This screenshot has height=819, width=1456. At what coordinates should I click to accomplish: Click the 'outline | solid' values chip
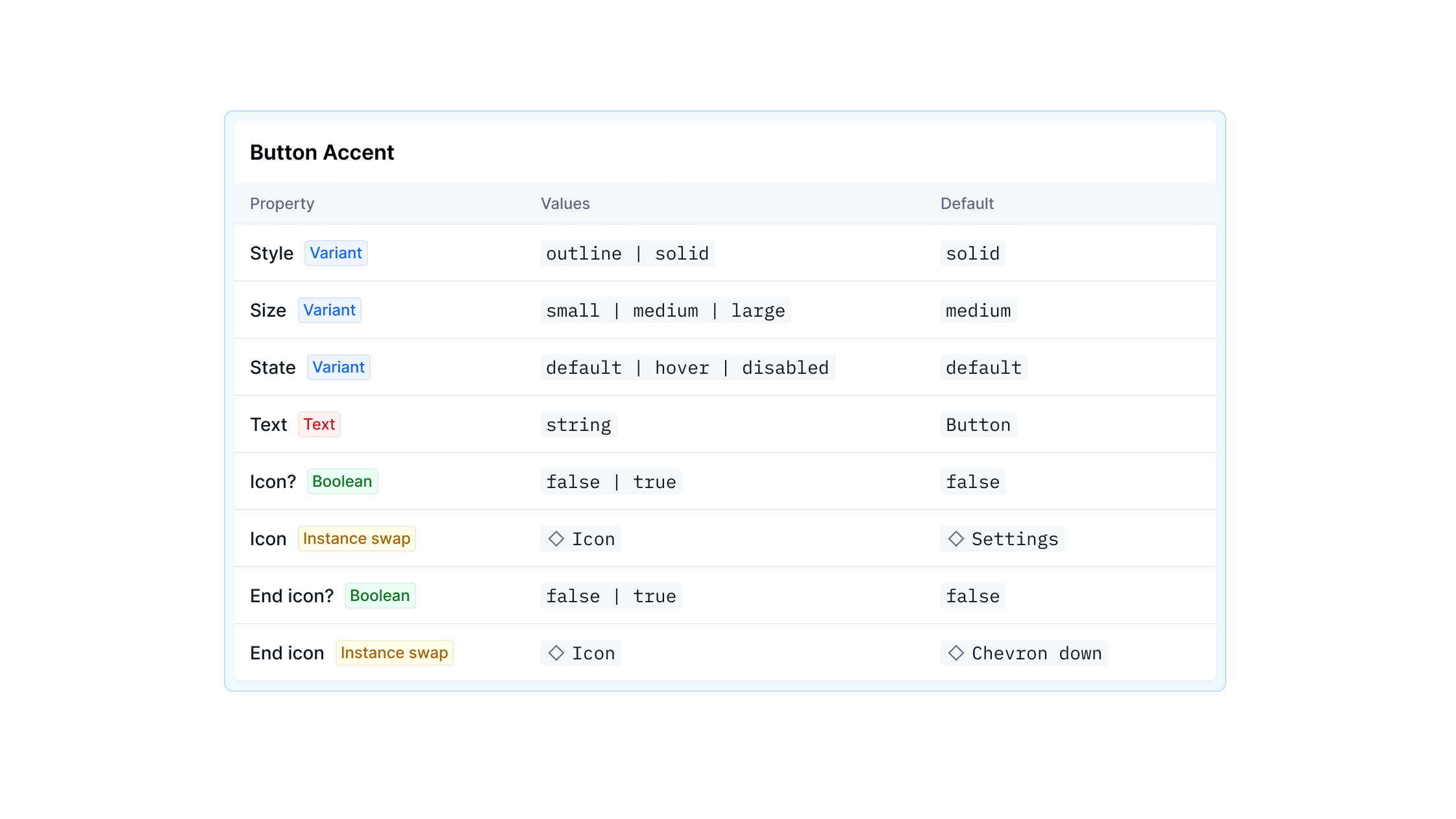click(x=627, y=253)
